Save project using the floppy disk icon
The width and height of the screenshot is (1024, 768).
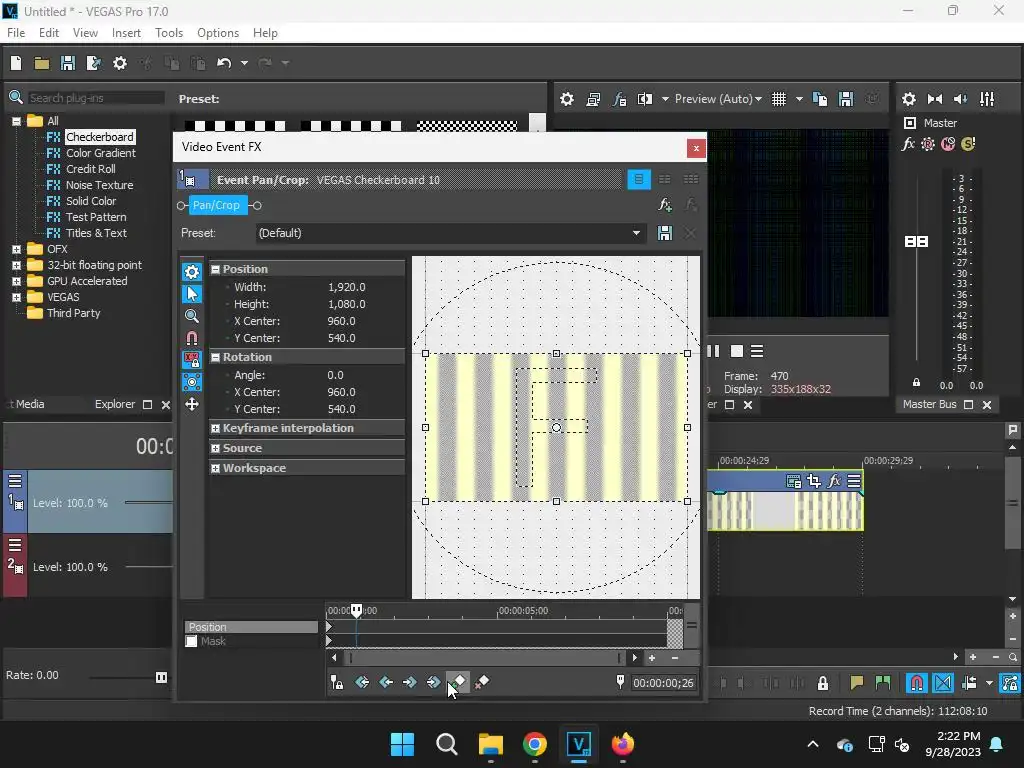pos(67,63)
